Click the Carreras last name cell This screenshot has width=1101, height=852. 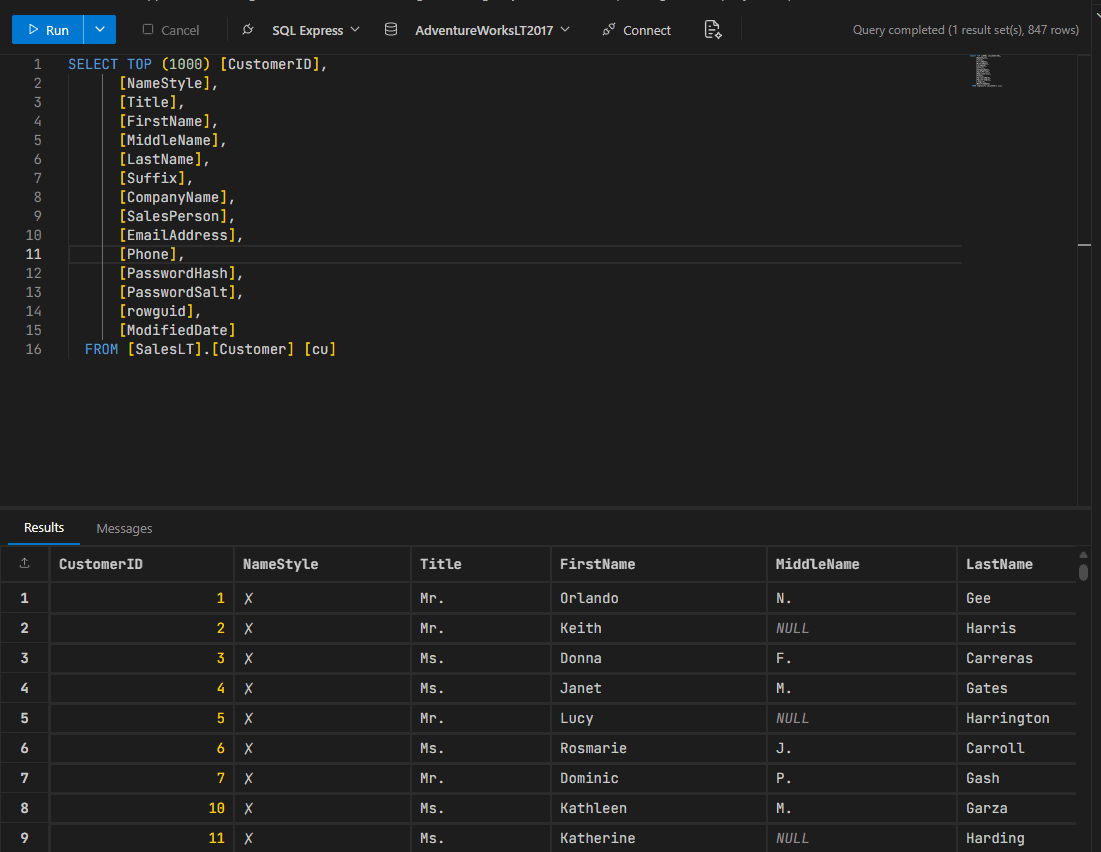1017,658
